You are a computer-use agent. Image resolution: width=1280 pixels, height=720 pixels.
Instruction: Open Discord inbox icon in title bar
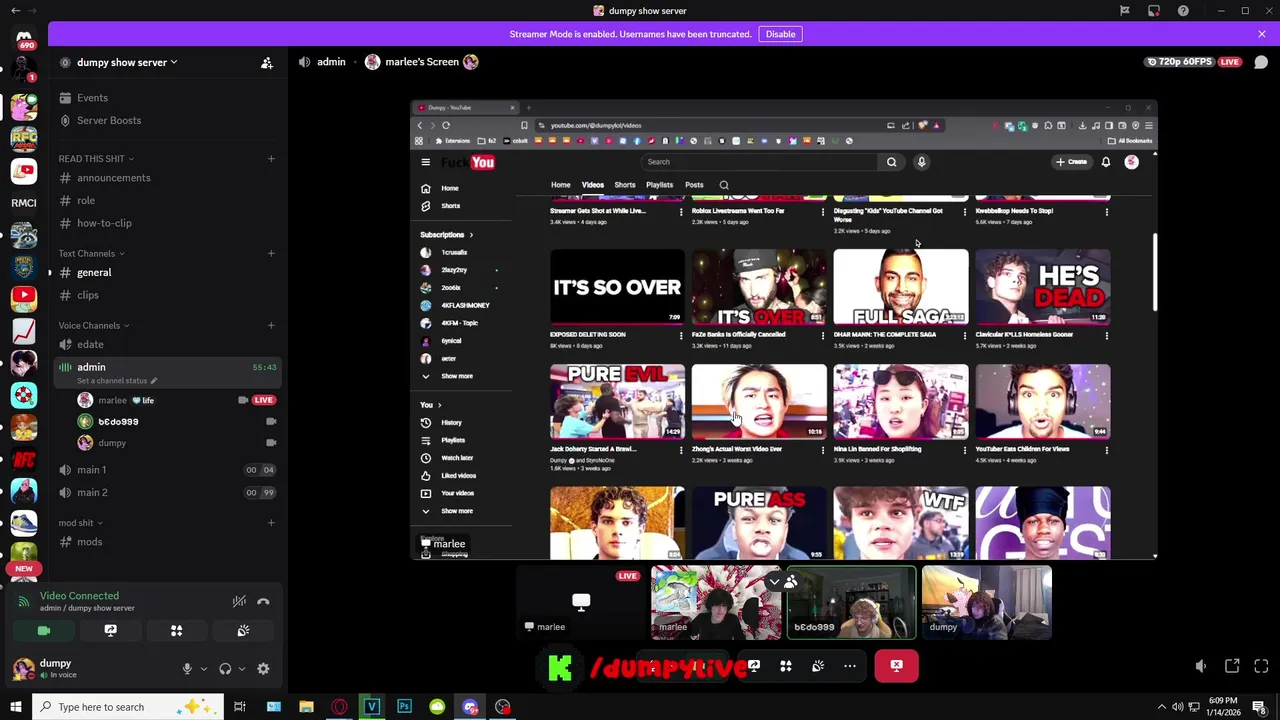click(x=1154, y=11)
